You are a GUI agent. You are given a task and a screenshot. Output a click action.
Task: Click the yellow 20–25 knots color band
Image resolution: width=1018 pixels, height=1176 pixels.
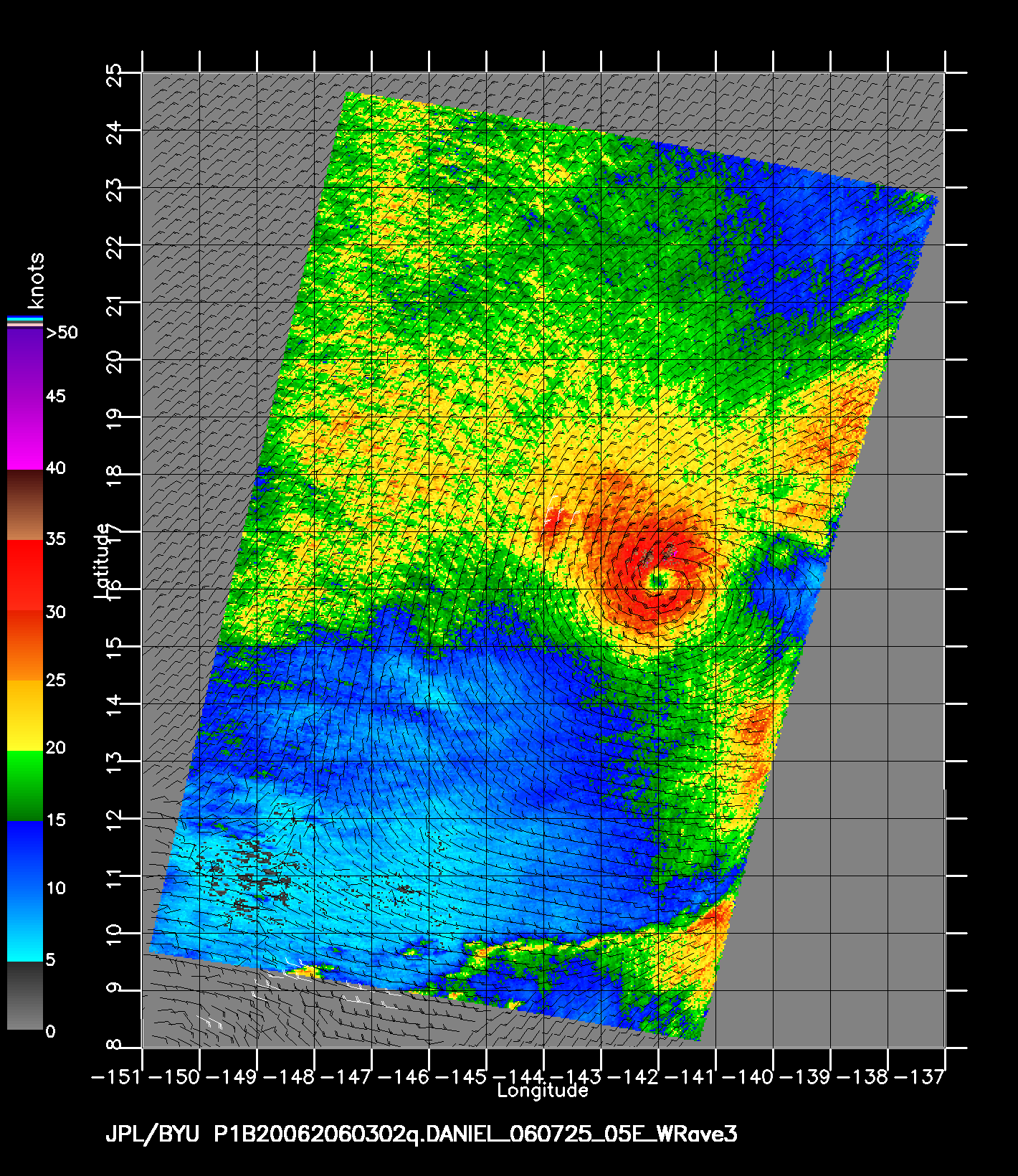[25, 715]
